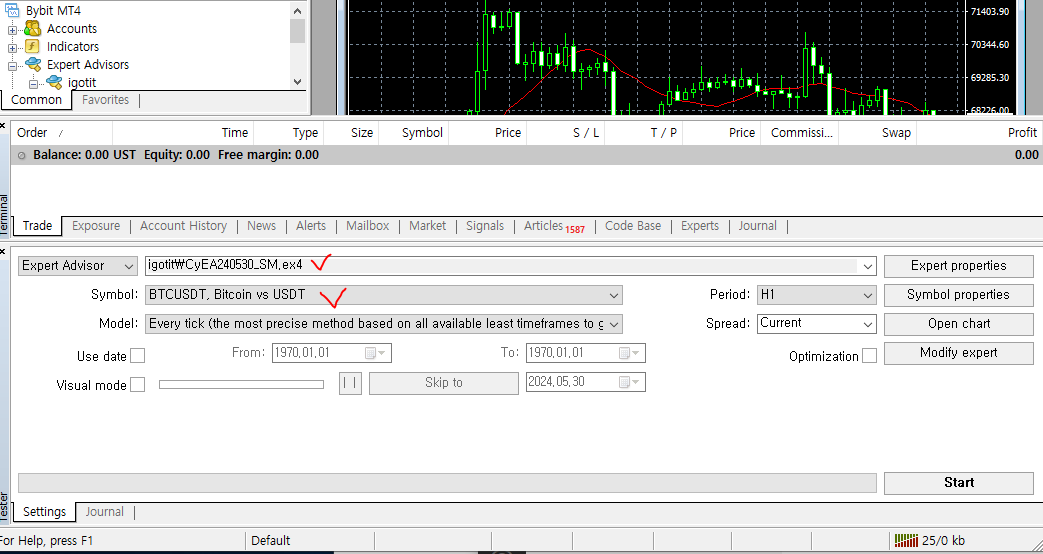
Task: Click the Balance summary row
Action: 526,155
